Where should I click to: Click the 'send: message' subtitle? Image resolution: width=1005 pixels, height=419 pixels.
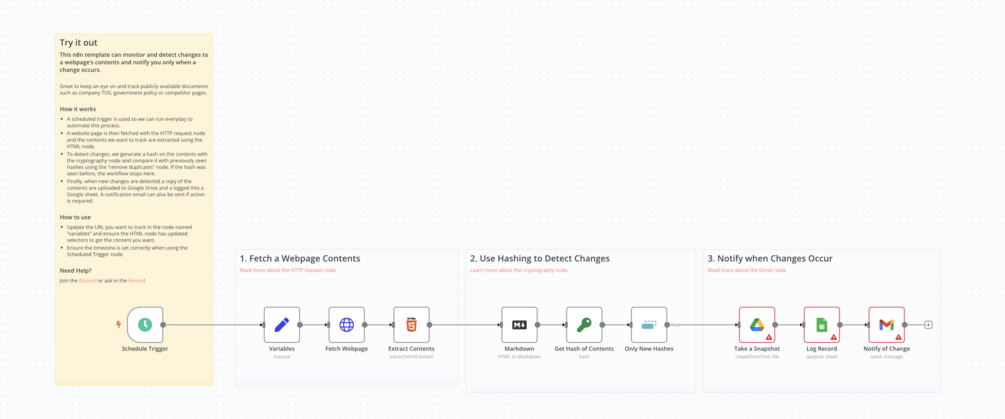click(x=886, y=356)
